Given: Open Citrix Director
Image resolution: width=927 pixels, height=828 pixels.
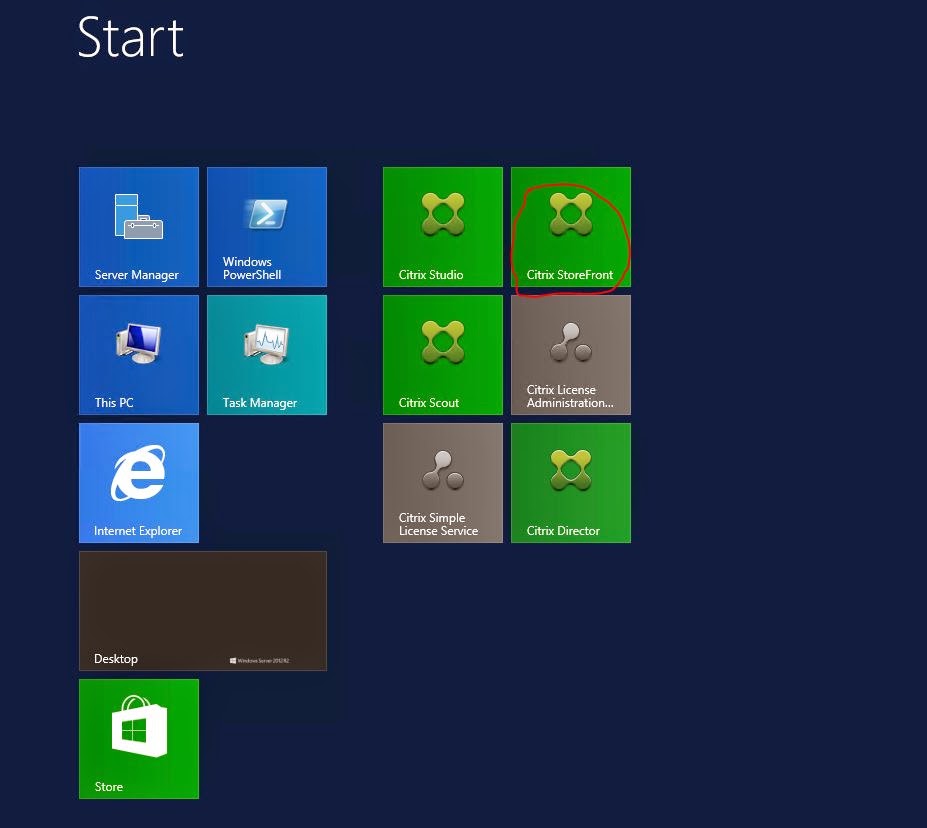Looking at the screenshot, I should tap(570, 482).
